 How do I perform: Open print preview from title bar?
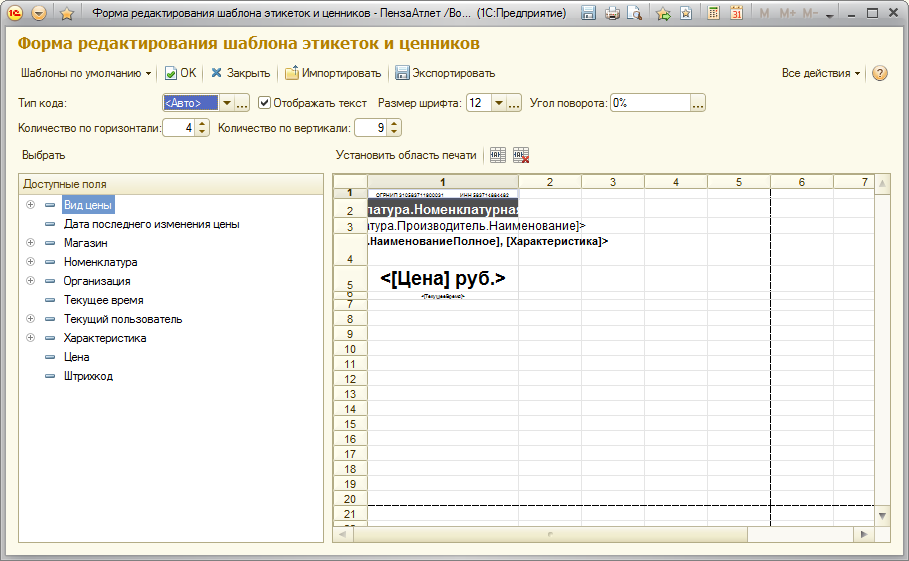pyautogui.click(x=633, y=14)
